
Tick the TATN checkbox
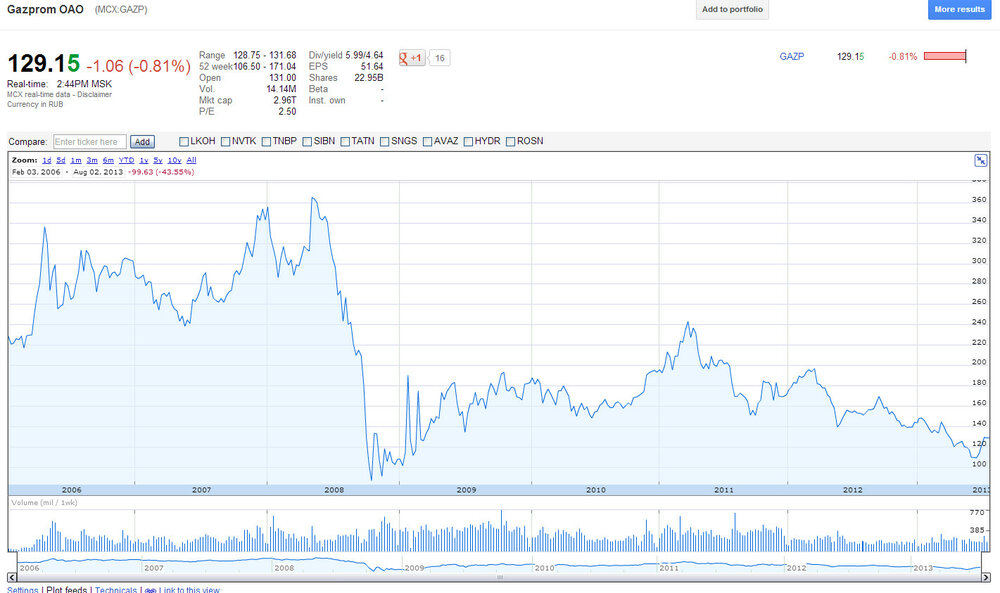pyautogui.click(x=345, y=142)
